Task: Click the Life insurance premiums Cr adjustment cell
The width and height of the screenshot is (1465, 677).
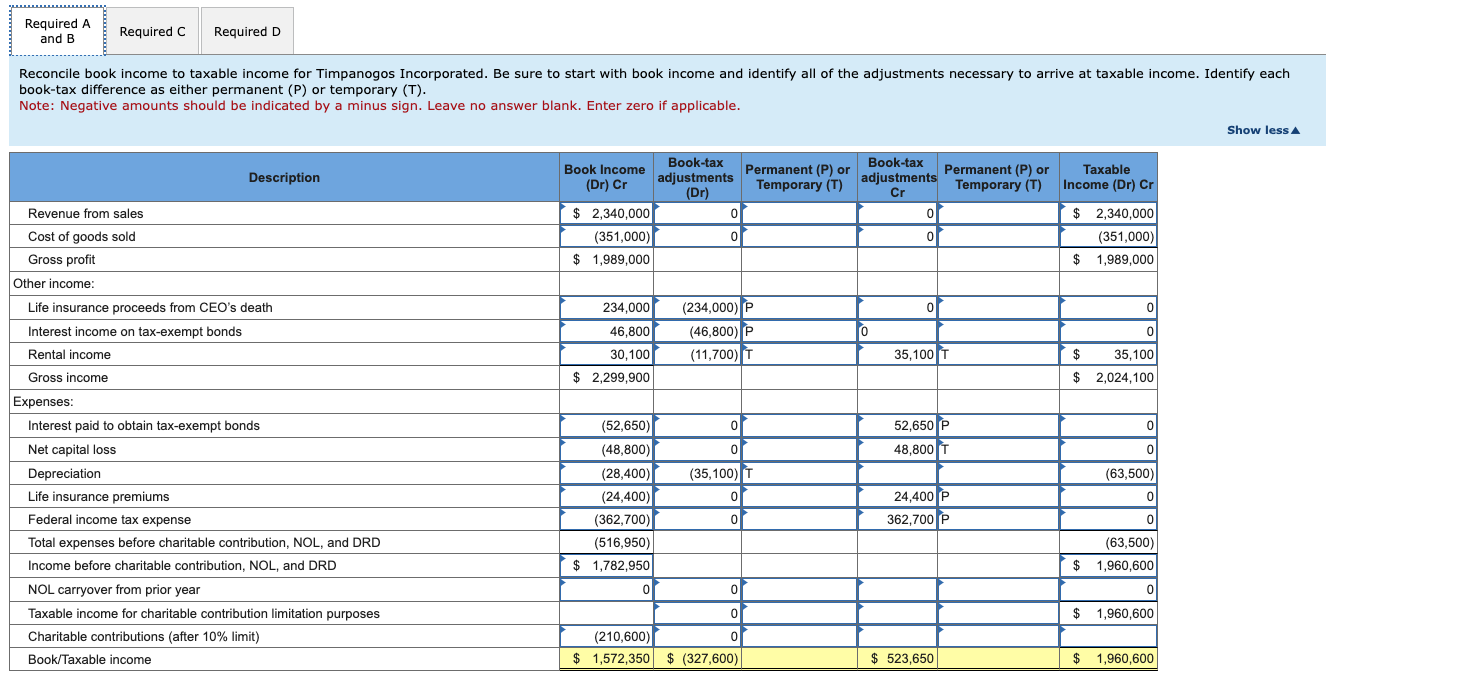Action: tap(895, 496)
